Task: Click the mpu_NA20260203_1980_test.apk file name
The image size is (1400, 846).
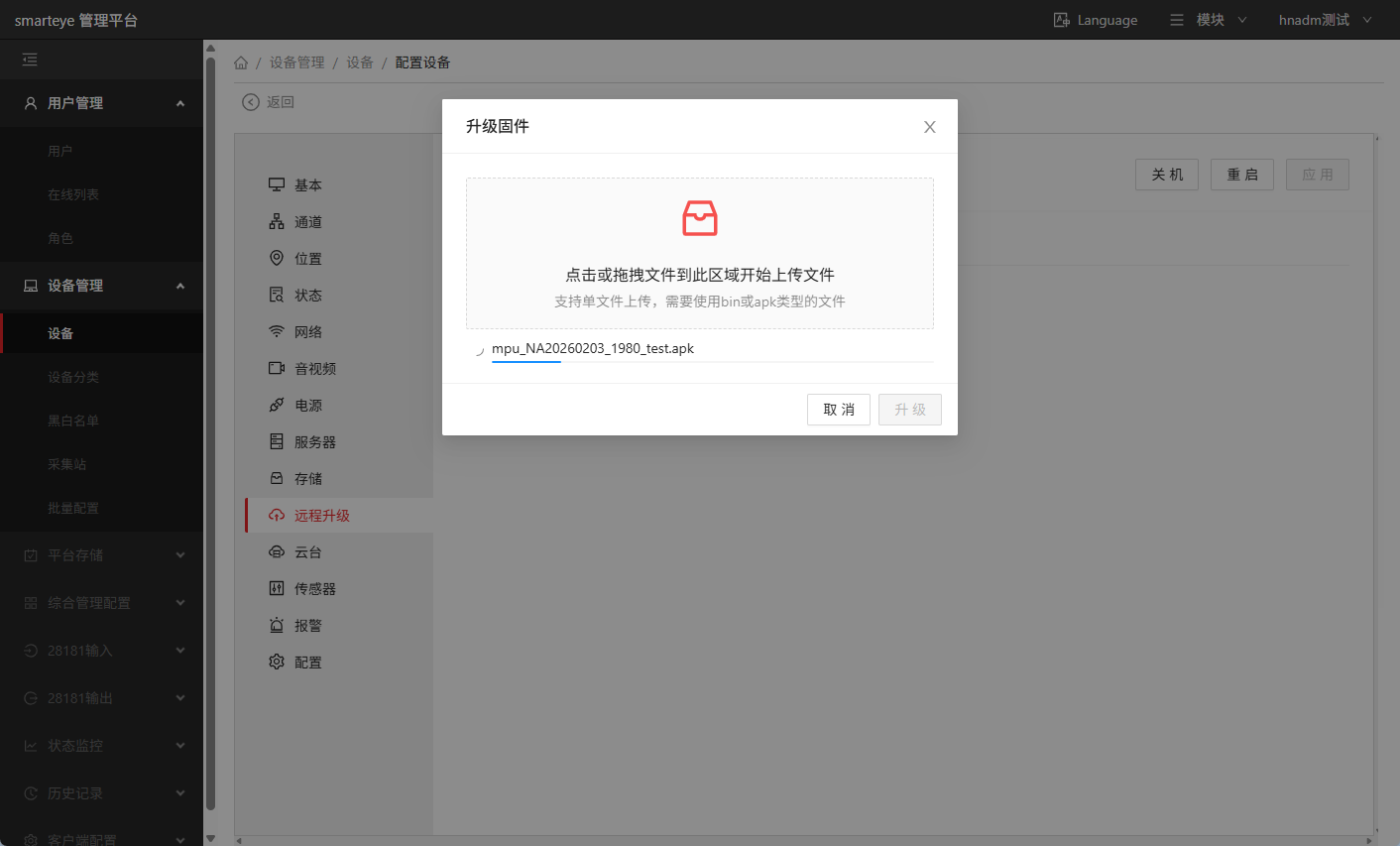Action: 593,348
